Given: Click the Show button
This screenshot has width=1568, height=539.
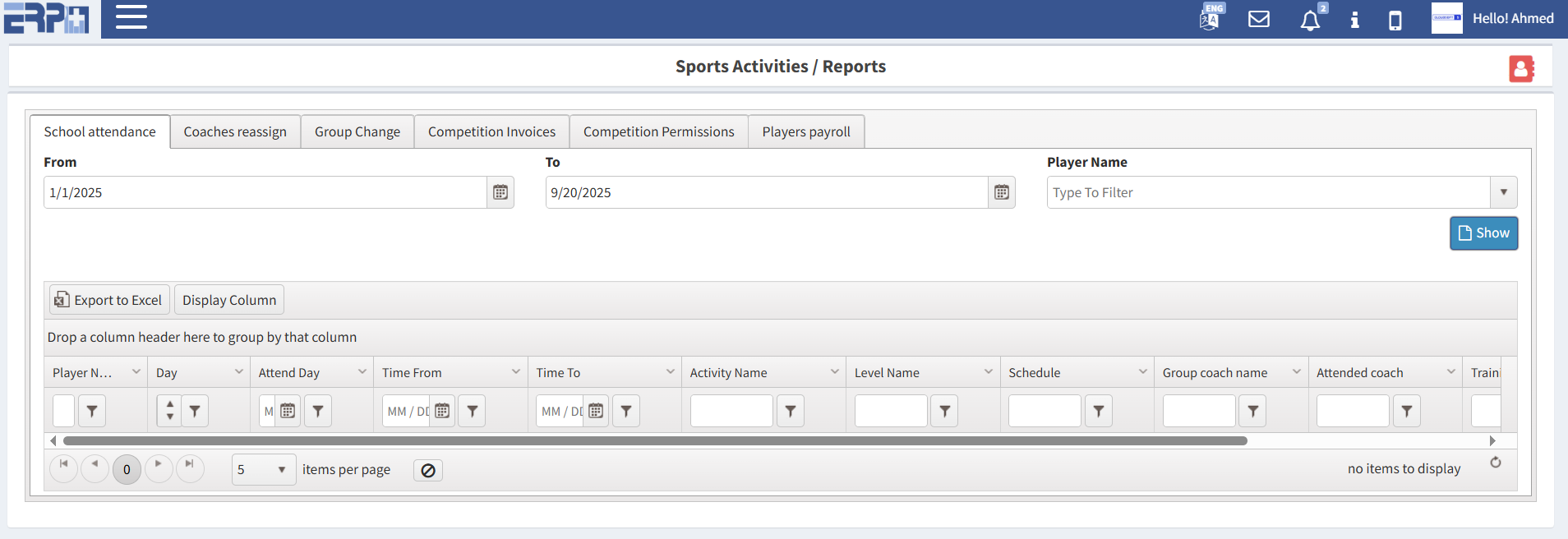Looking at the screenshot, I should [x=1483, y=233].
